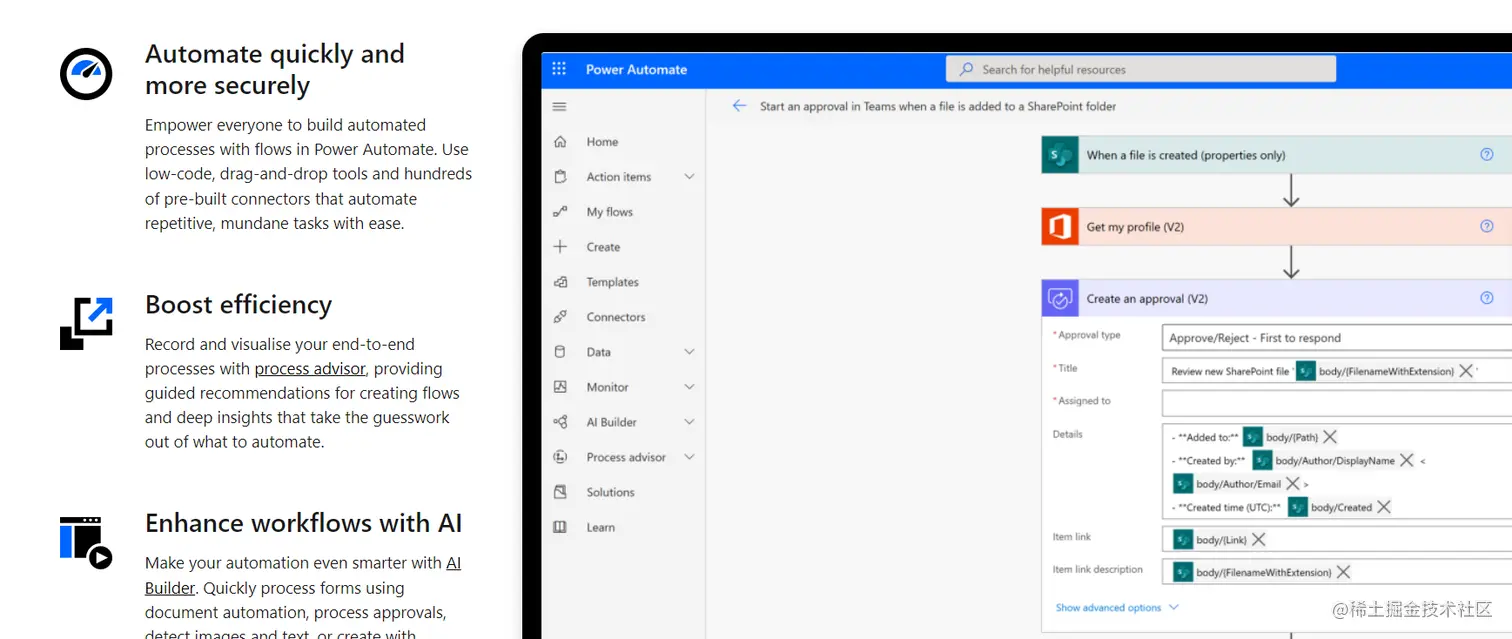Remove body/{FilenameWithExtension} token from Title
Image resolution: width=1512 pixels, height=639 pixels.
tap(1466, 371)
